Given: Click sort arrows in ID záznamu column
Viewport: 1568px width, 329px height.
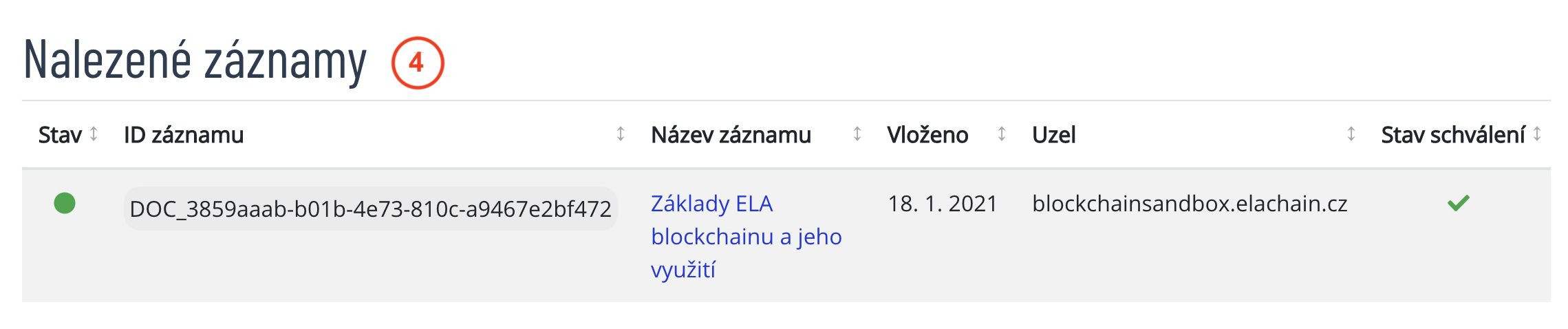Looking at the screenshot, I should pyautogui.click(x=621, y=134).
